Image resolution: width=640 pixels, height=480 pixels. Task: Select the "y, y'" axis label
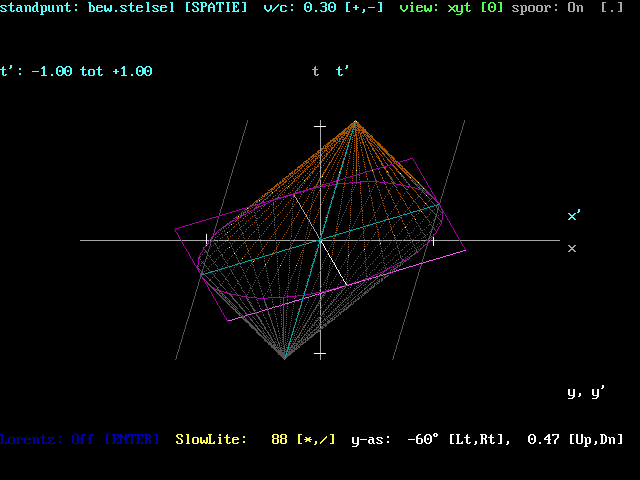(587, 392)
